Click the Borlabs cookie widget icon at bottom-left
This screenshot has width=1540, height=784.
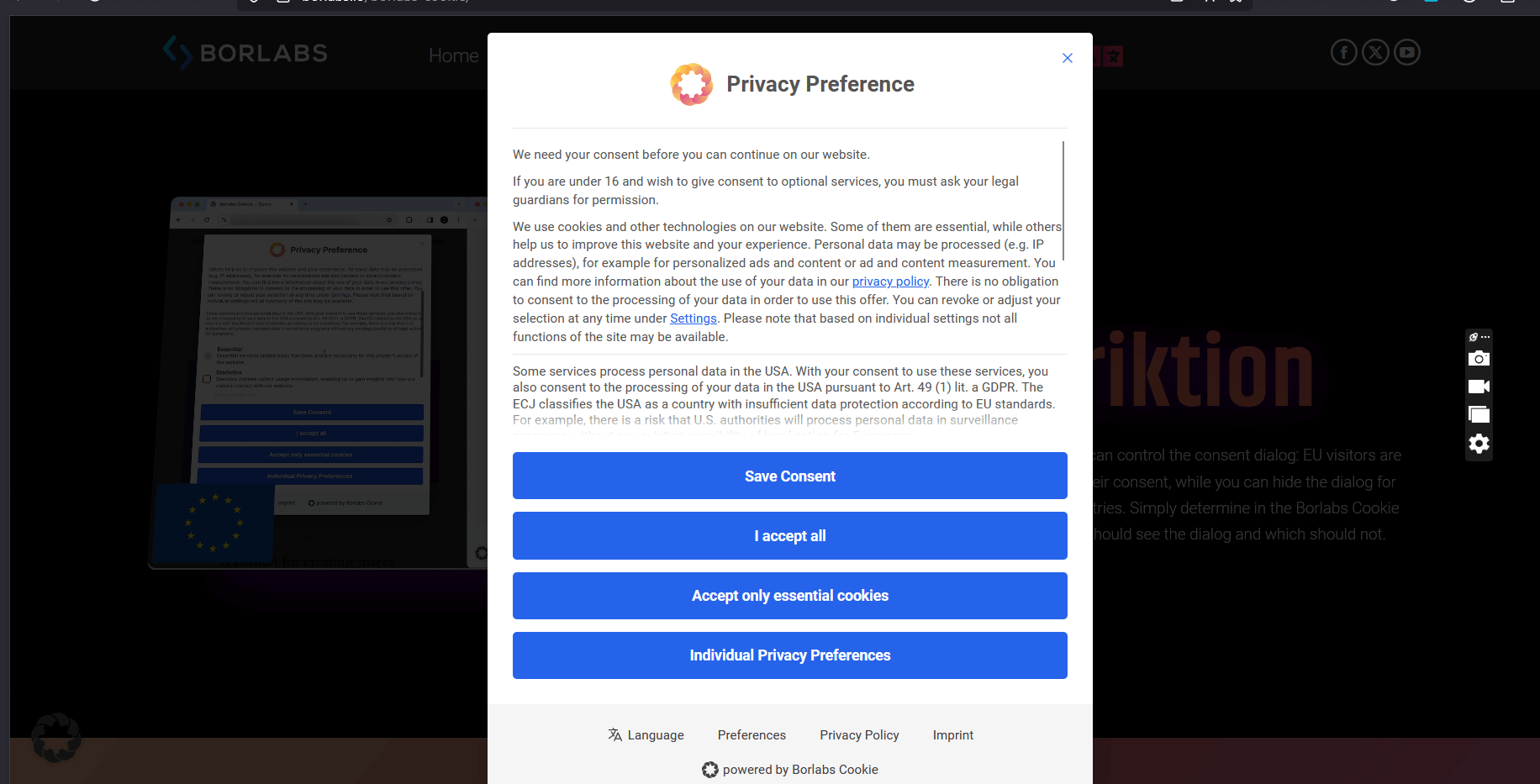point(56,738)
